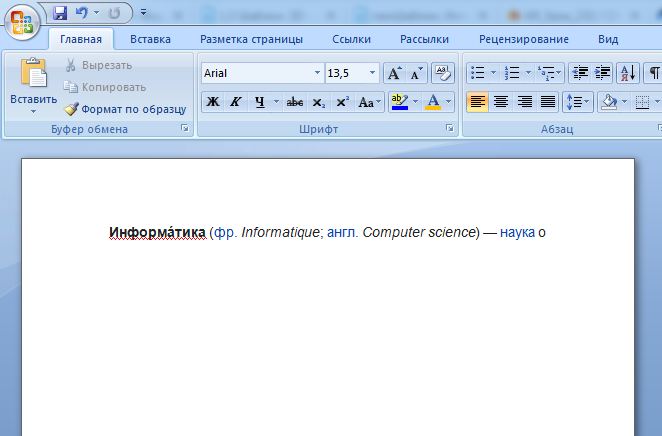Click the Вставить paste clipboard icon
The width and height of the screenshot is (662, 436).
coord(33,73)
